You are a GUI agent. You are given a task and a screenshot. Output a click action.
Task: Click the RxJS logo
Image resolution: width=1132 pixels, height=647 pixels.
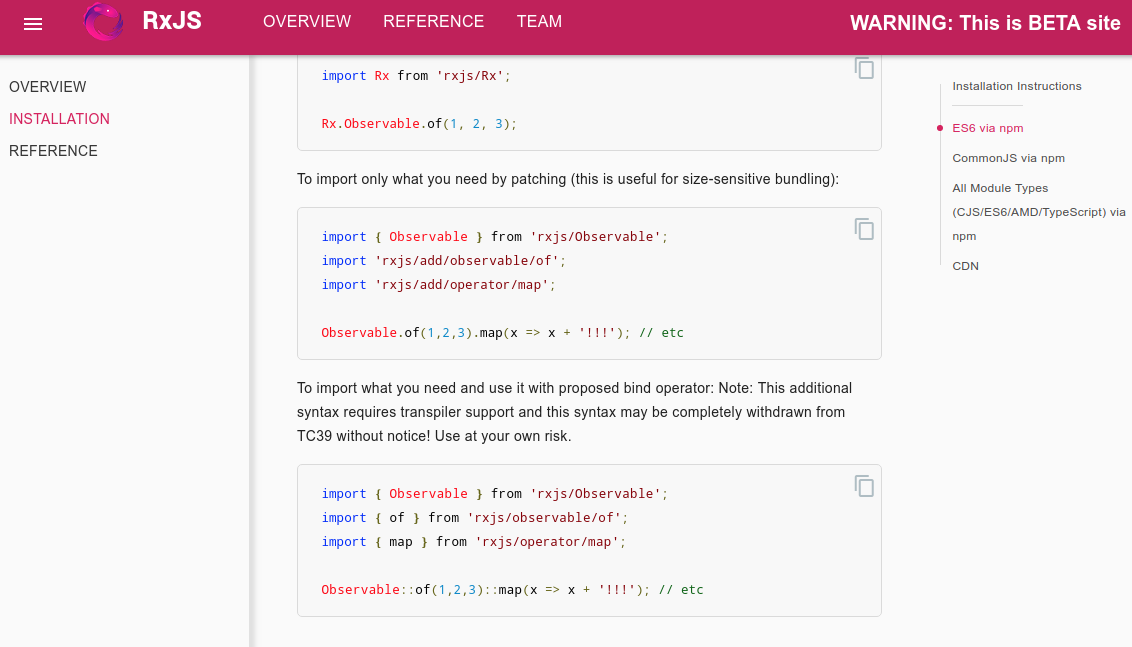click(103, 22)
